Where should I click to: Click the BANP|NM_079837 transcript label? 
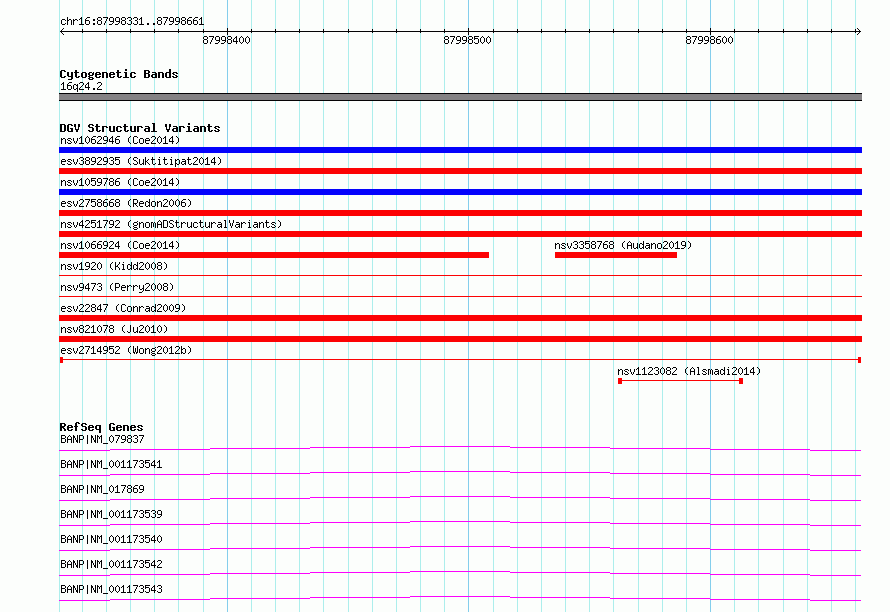pyautogui.click(x=102, y=439)
